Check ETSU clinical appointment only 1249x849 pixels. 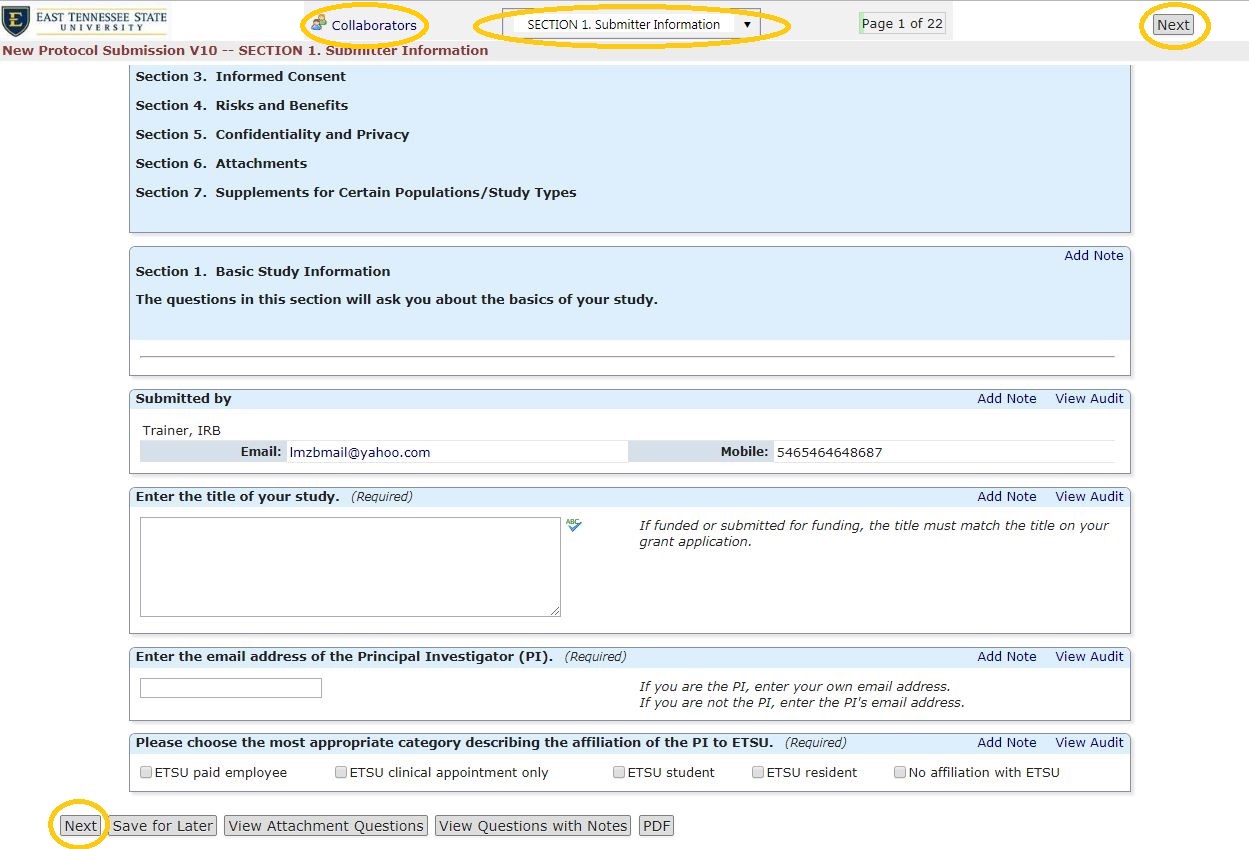coord(341,772)
